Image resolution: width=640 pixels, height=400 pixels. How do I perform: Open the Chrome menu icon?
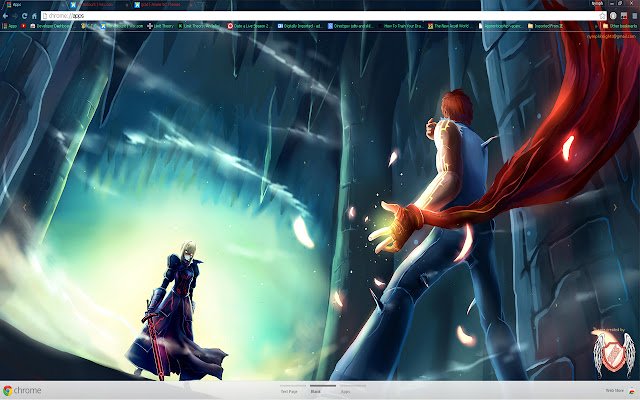pyautogui.click(x=634, y=16)
